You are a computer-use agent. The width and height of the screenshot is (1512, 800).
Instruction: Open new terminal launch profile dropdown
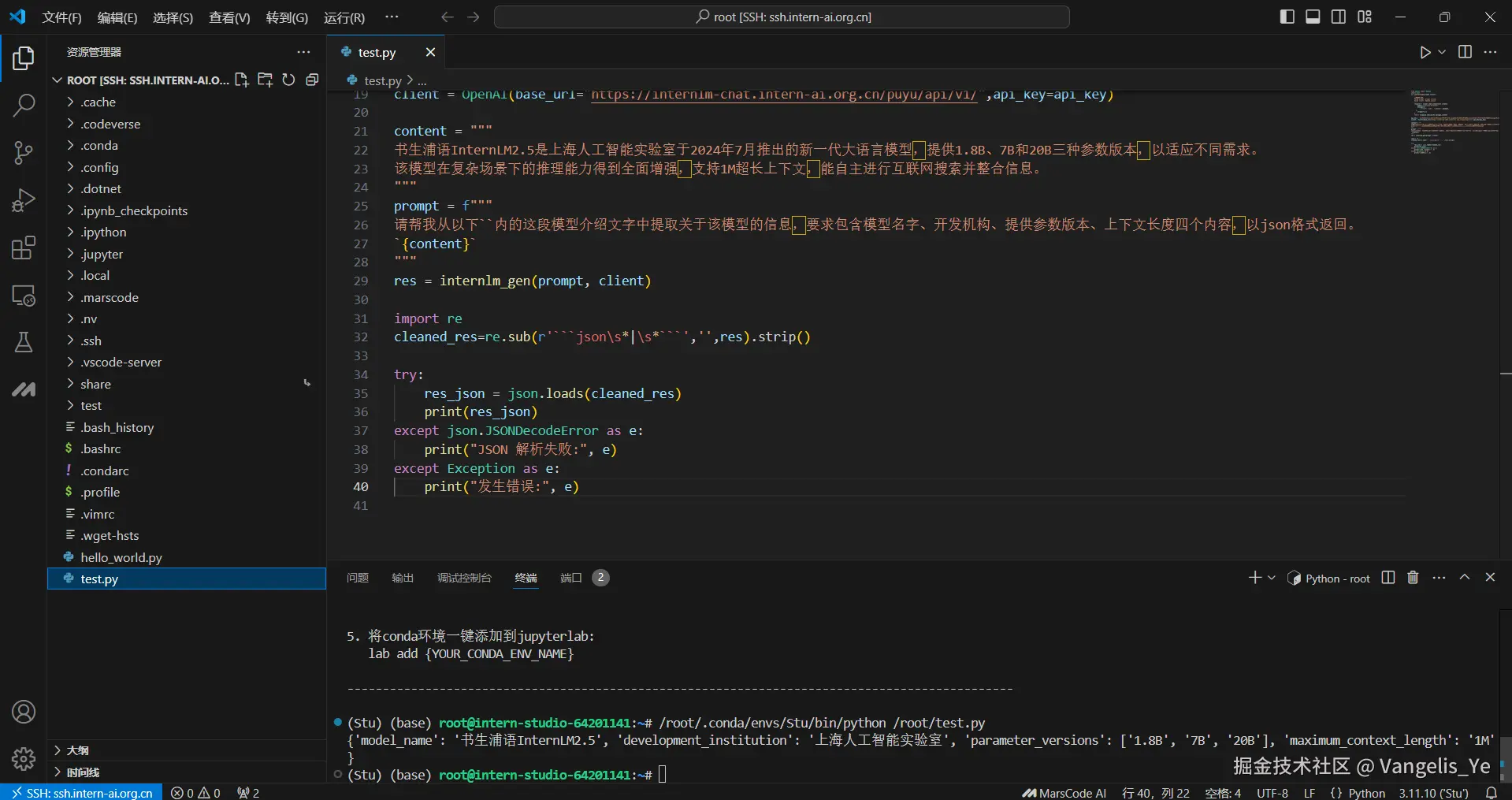[x=1271, y=578]
